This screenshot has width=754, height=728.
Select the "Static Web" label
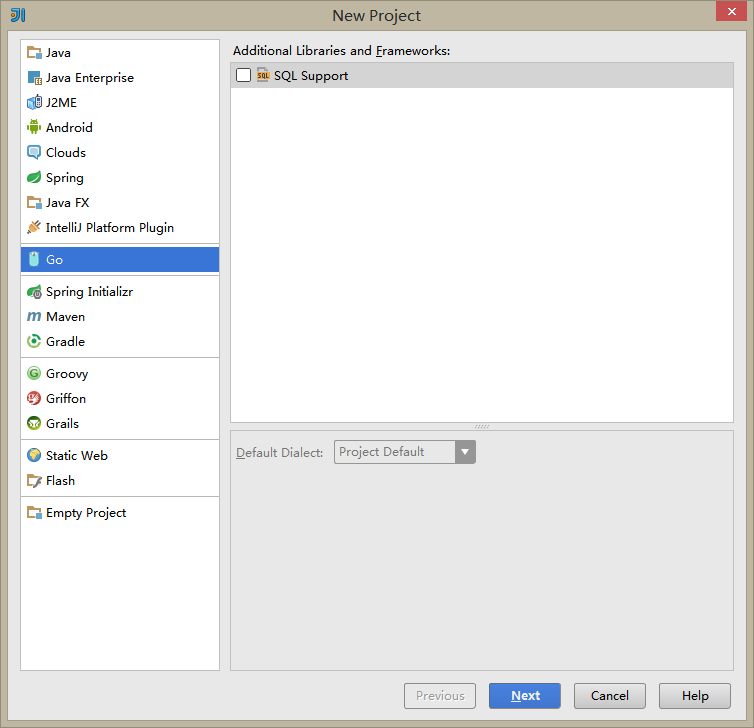(77, 455)
